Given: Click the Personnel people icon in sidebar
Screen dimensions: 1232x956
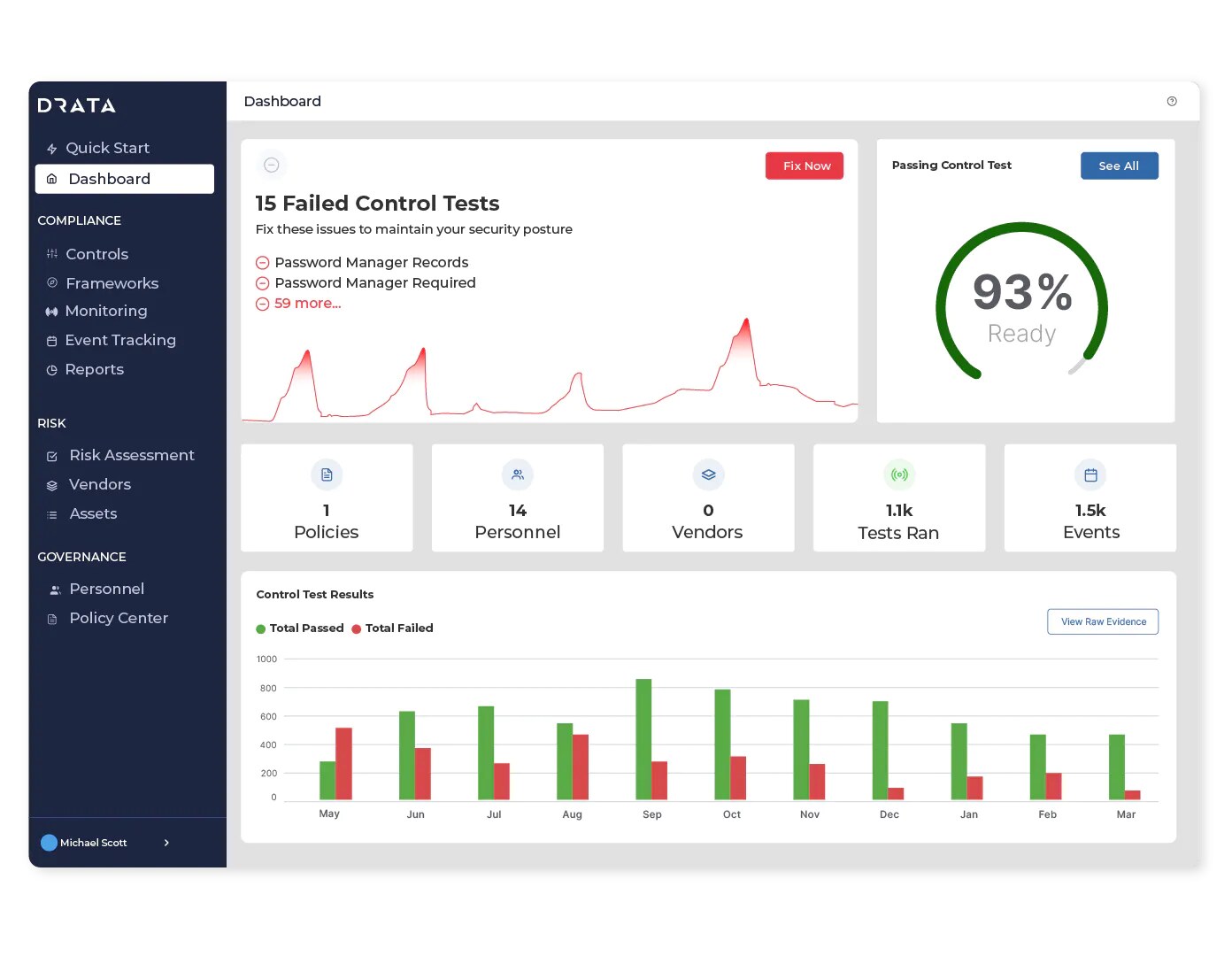Looking at the screenshot, I should tap(55, 590).
